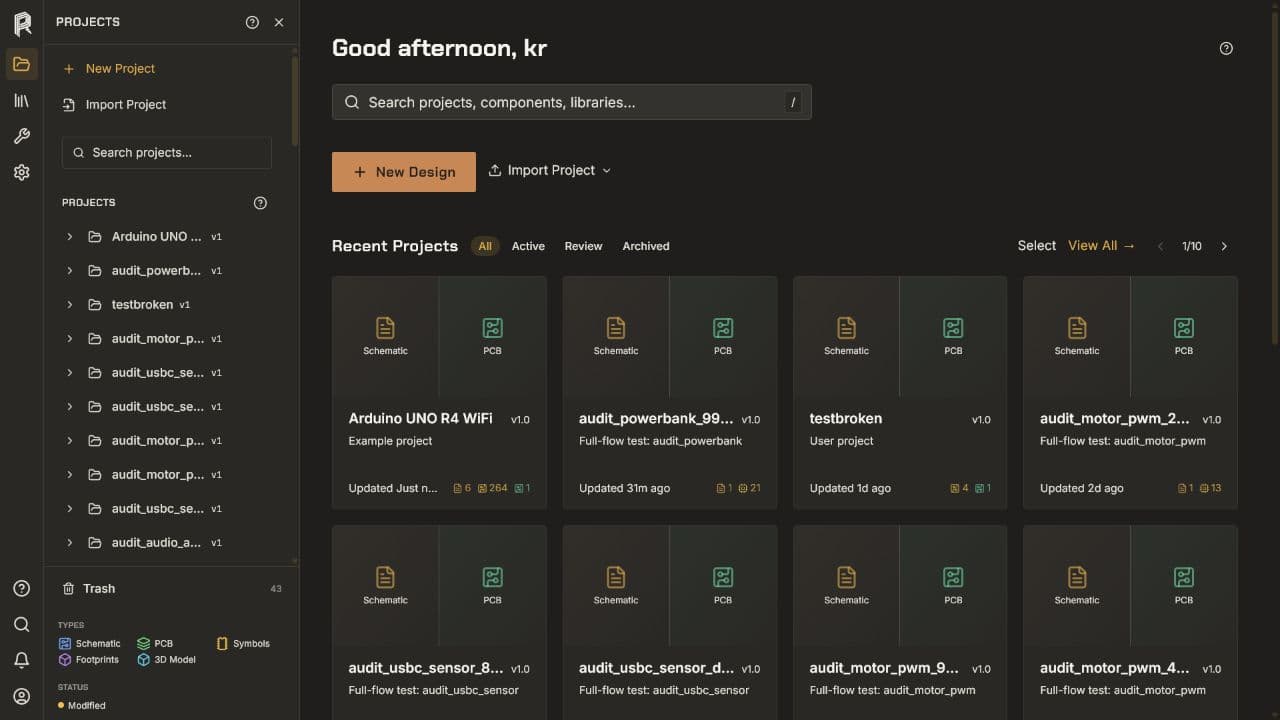Screen dimensions: 1280x720
Task: Click the PROJECTS panel header title
Action: click(x=88, y=22)
